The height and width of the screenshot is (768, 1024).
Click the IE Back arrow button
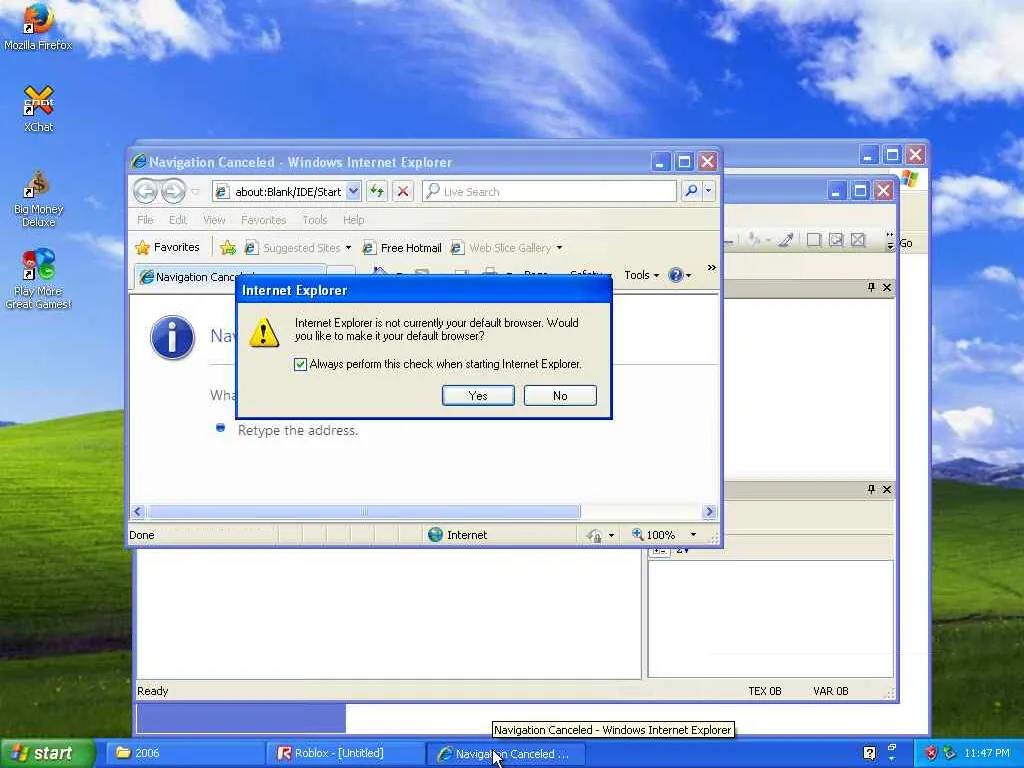pos(146,191)
